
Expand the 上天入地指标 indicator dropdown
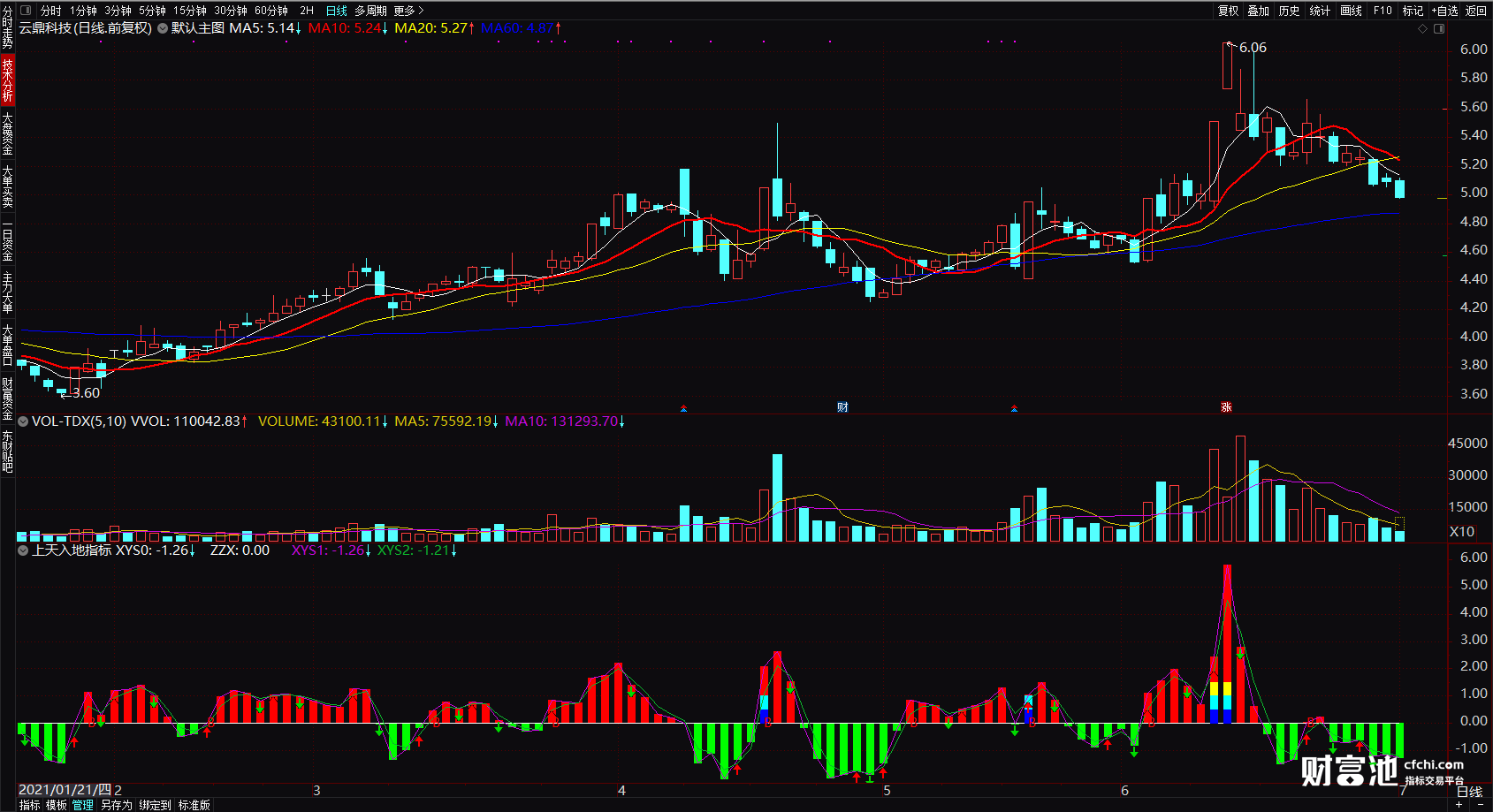[x=23, y=550]
